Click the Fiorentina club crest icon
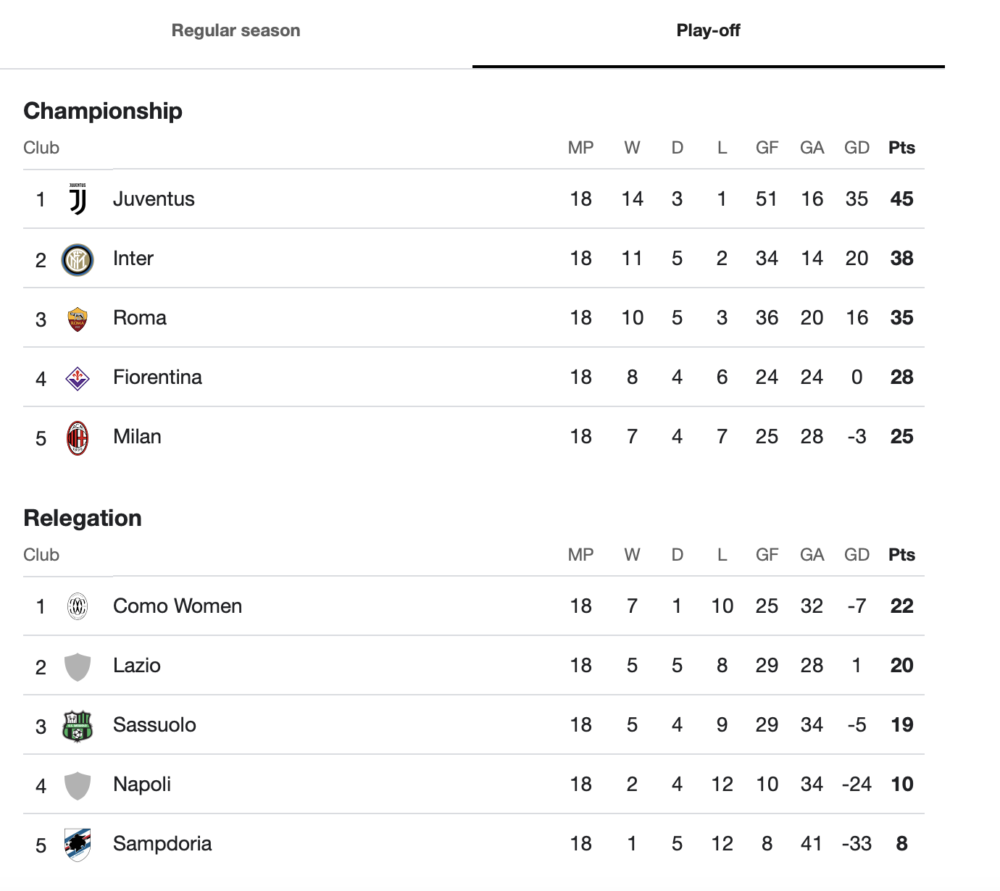Screen dimensions: 1000x891 pyautogui.click(x=77, y=378)
